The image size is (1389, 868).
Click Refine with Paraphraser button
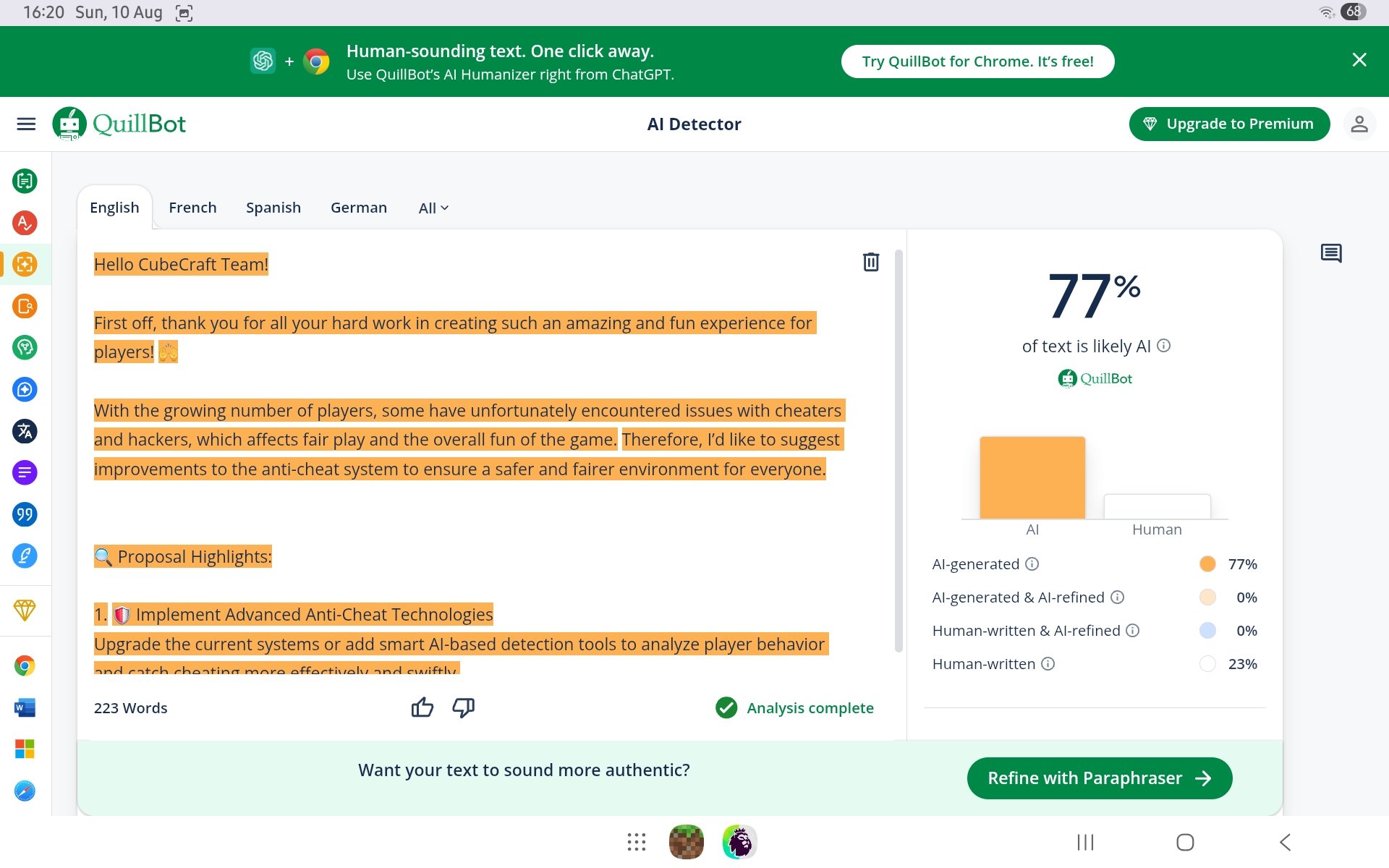(x=1099, y=778)
